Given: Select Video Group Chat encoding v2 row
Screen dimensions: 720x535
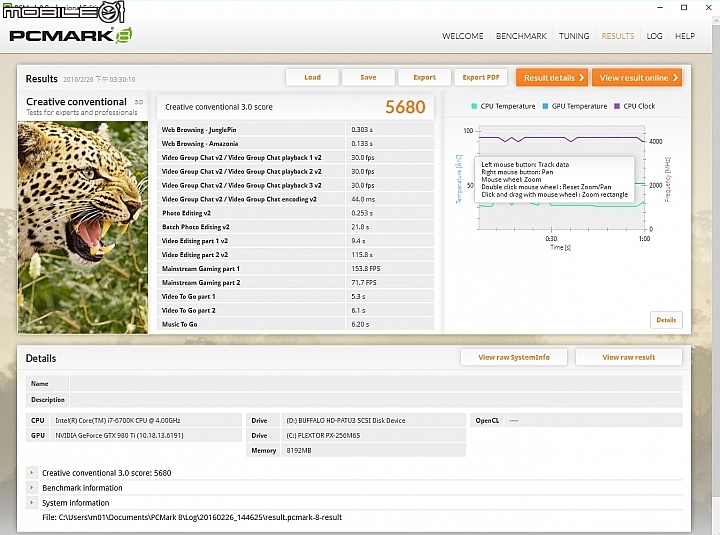Looking at the screenshot, I should point(295,199).
